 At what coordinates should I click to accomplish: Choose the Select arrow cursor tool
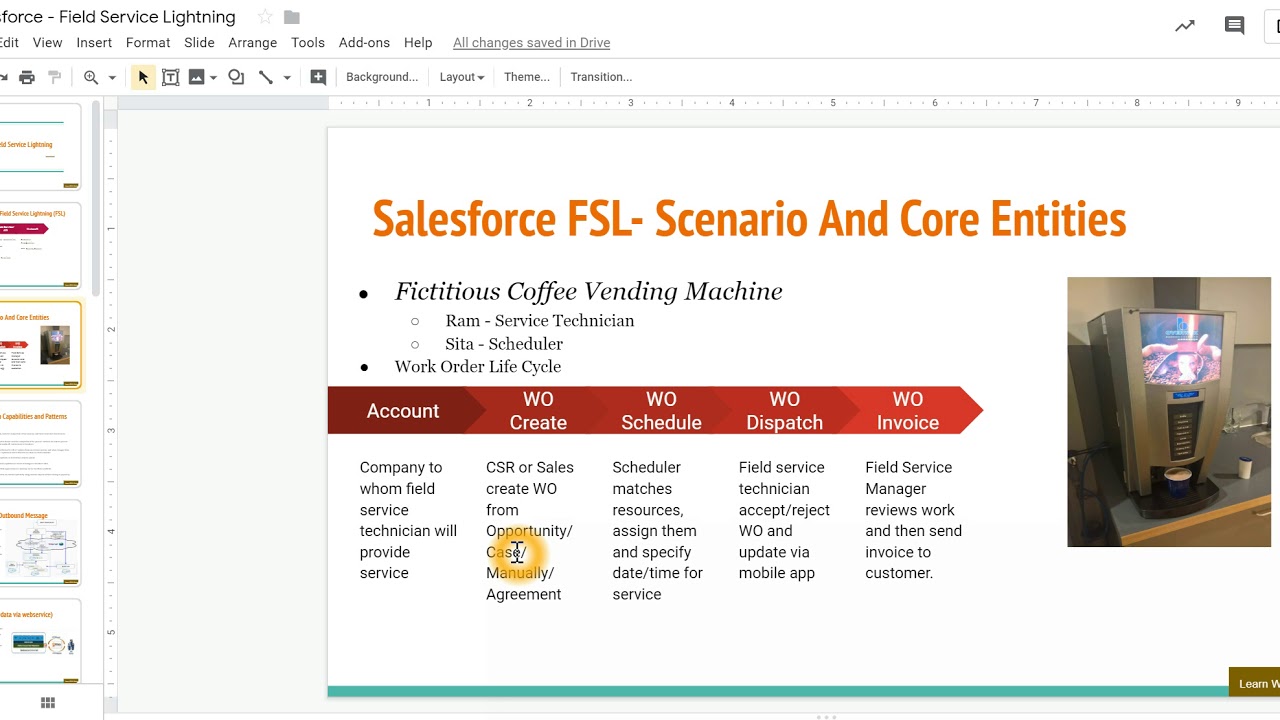(143, 77)
